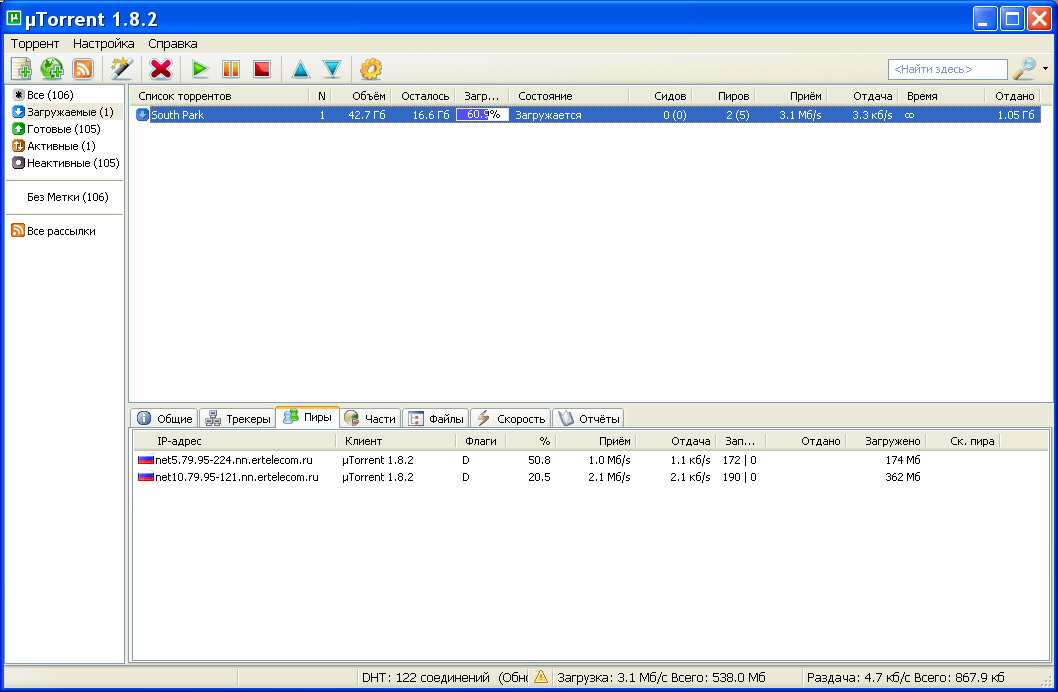1058x692 pixels.
Task: Click the South Park download progress bar
Action: [x=482, y=115]
